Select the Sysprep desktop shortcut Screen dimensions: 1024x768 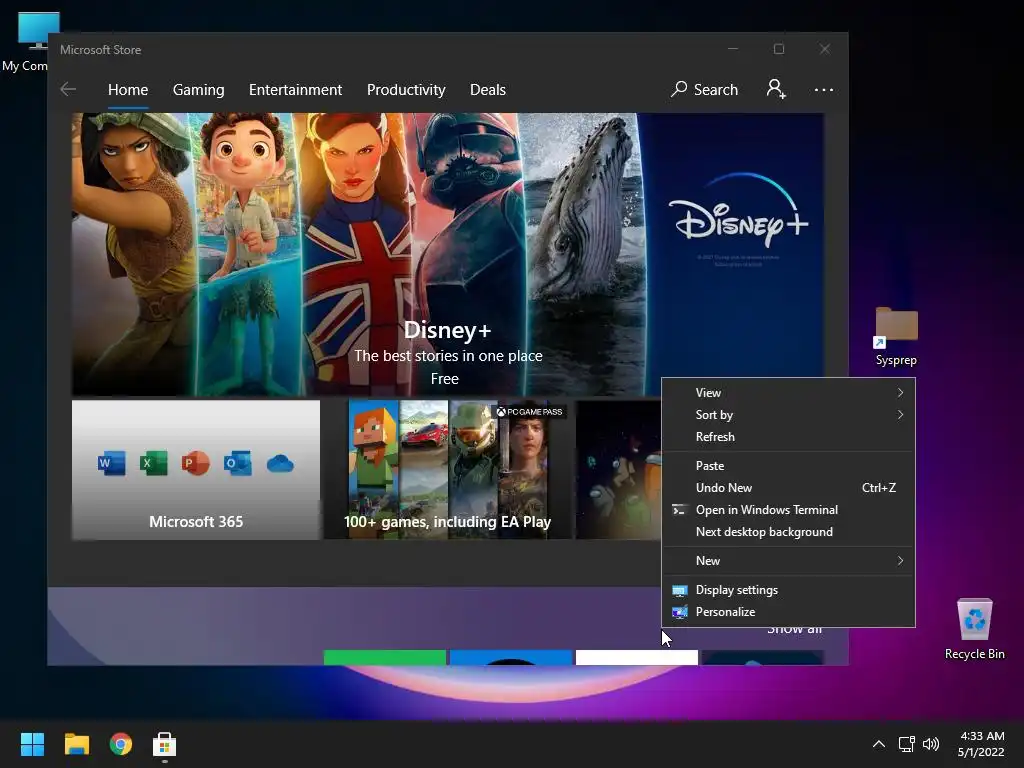pyautogui.click(x=896, y=337)
